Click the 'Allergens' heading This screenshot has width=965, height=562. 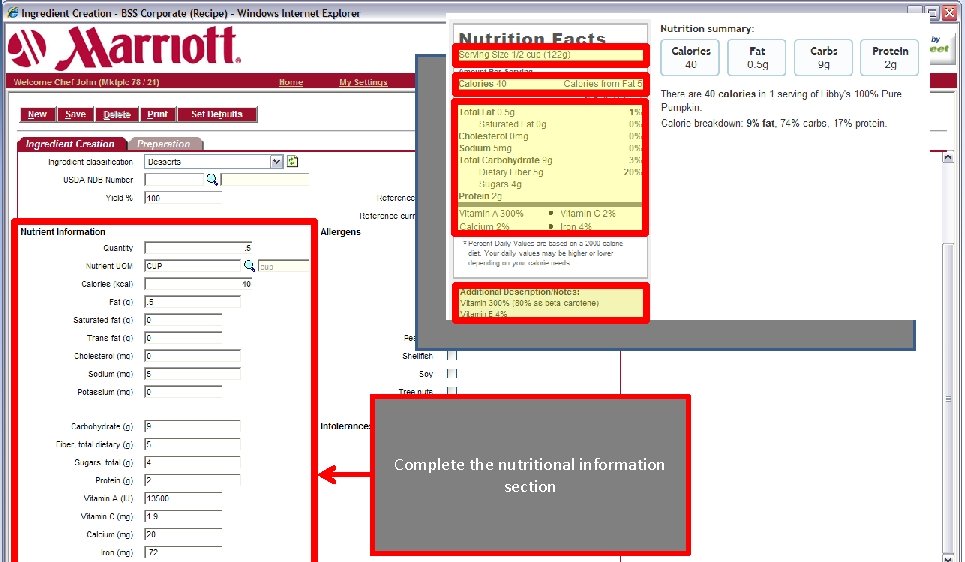point(340,231)
